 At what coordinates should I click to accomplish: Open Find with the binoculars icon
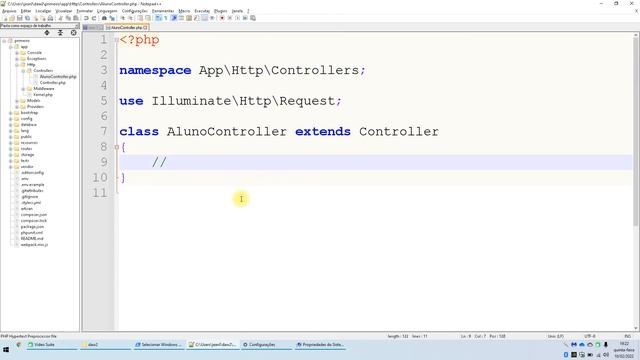point(104,18)
